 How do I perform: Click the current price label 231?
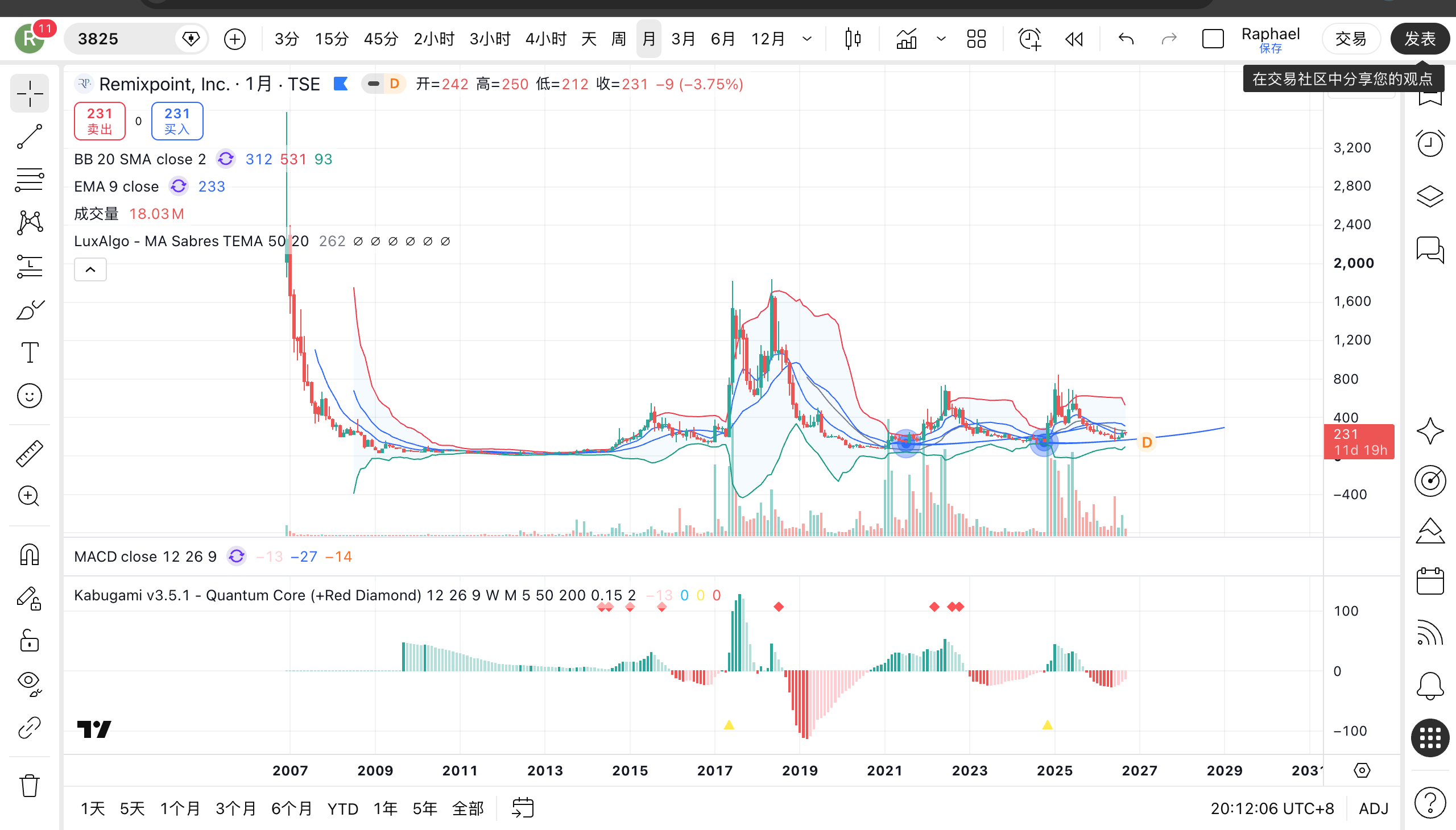coord(1359,442)
